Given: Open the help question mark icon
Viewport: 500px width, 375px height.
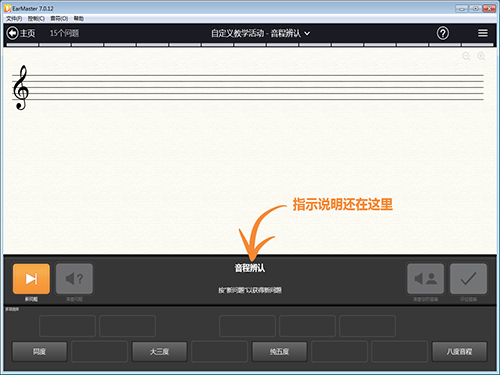Looking at the screenshot, I should click(443, 33).
